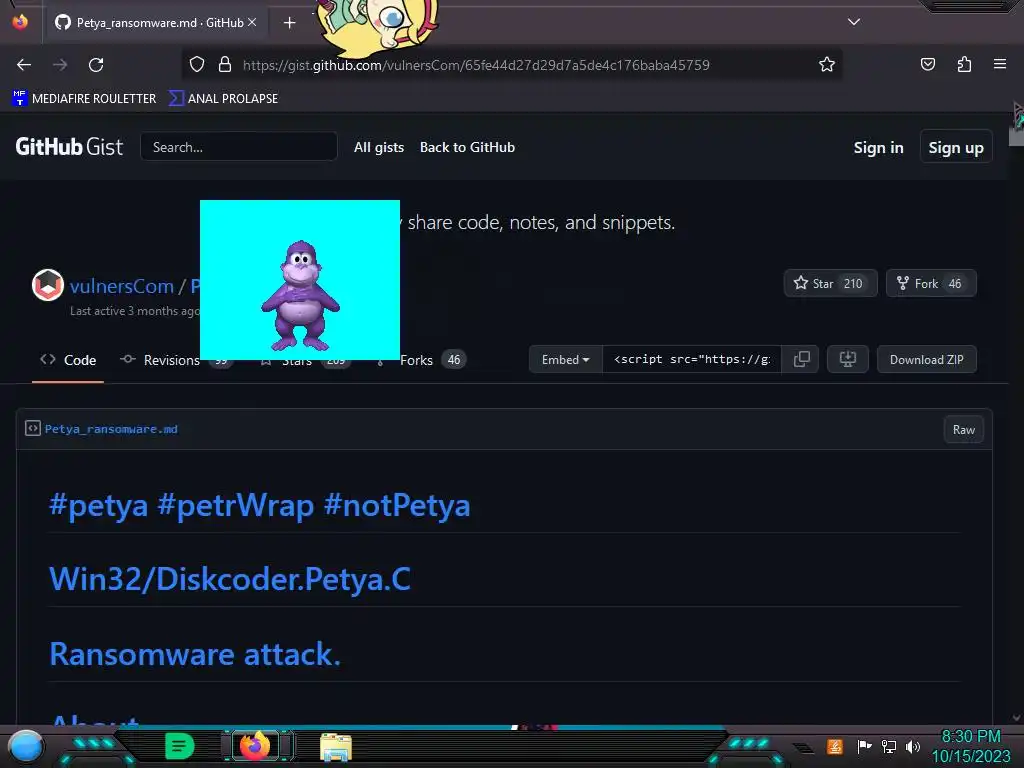The width and height of the screenshot is (1024, 768).
Task: Open the 210 stargazers count
Action: pyautogui.click(x=853, y=283)
